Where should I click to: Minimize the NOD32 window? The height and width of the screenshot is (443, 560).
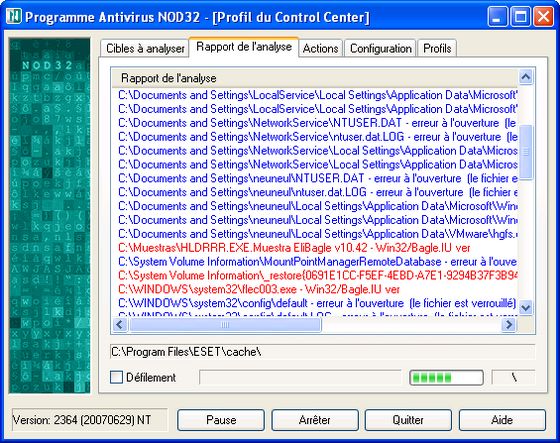click(497, 16)
